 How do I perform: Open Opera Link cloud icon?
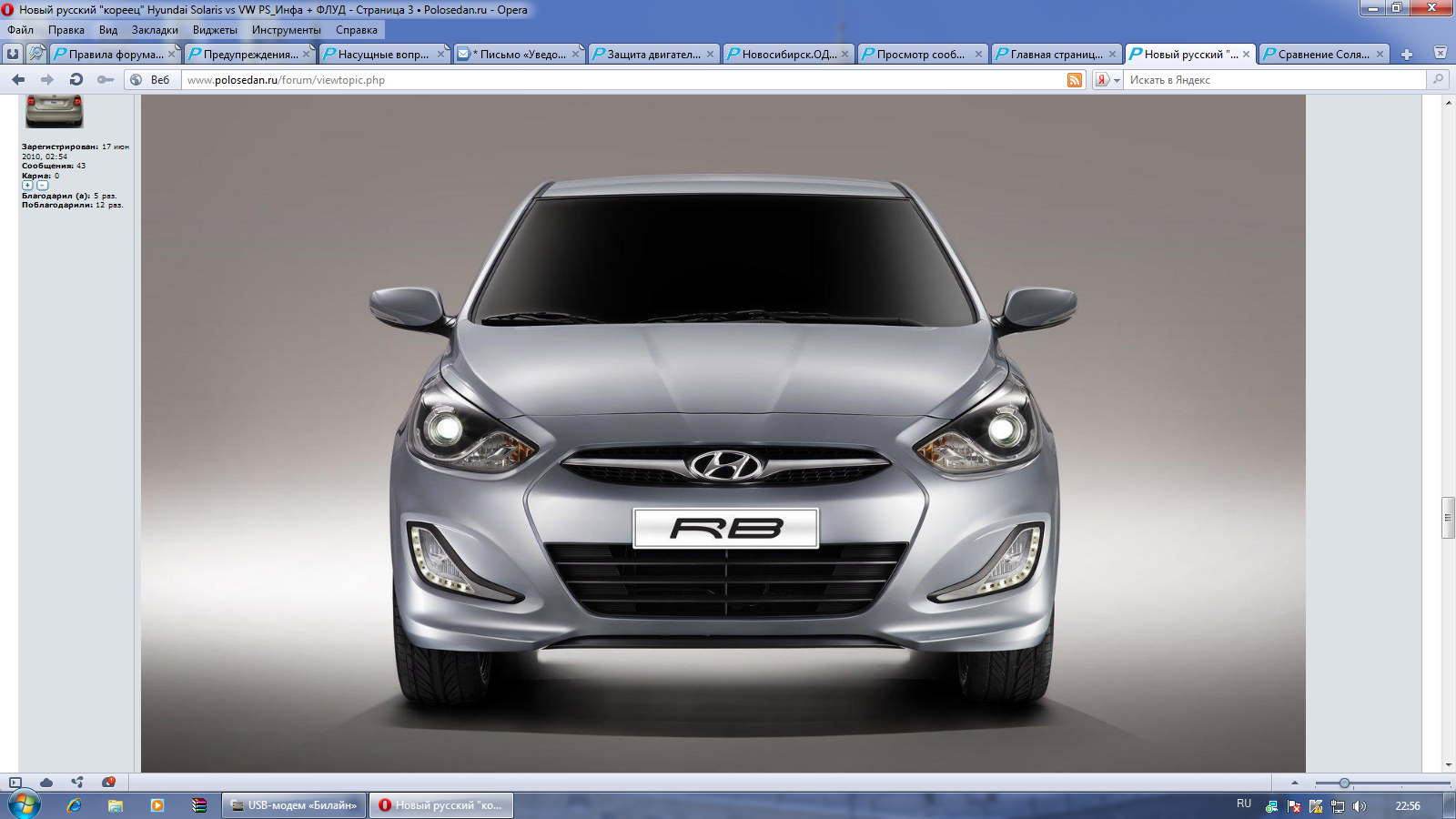tap(46, 783)
